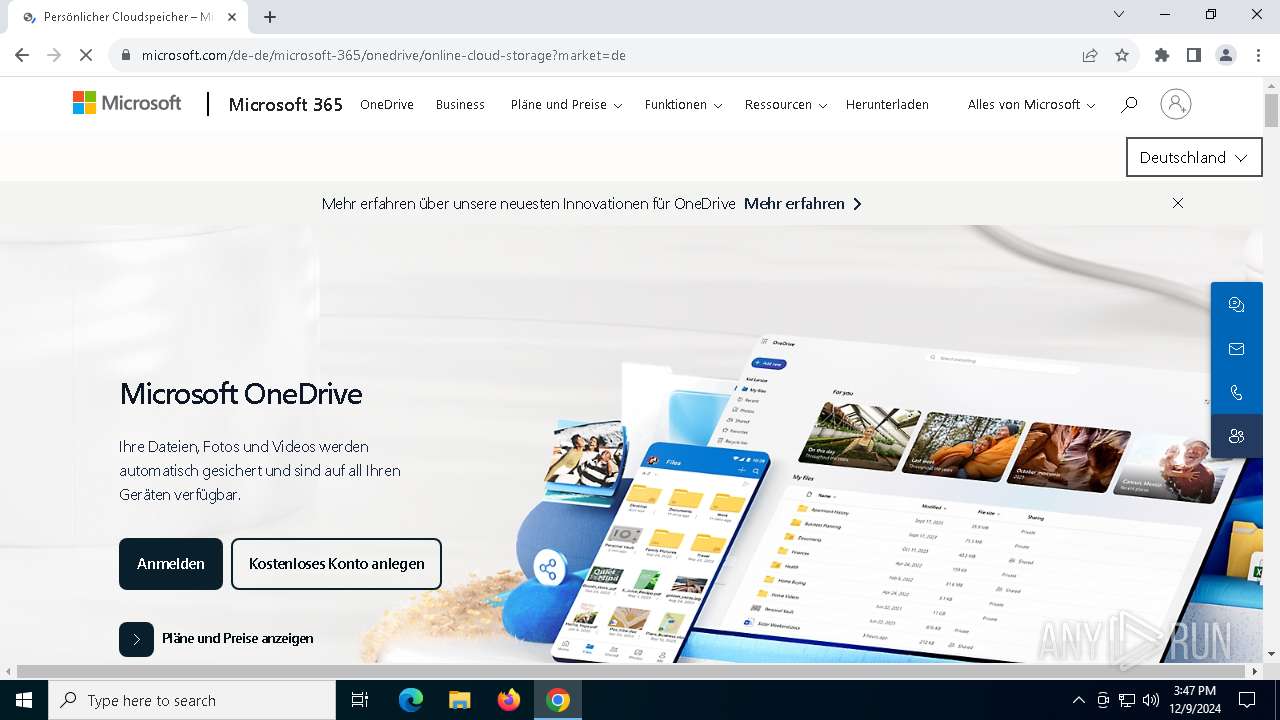Follow the Mehr erfahren link
The width and height of the screenshot is (1280, 720).
point(802,203)
